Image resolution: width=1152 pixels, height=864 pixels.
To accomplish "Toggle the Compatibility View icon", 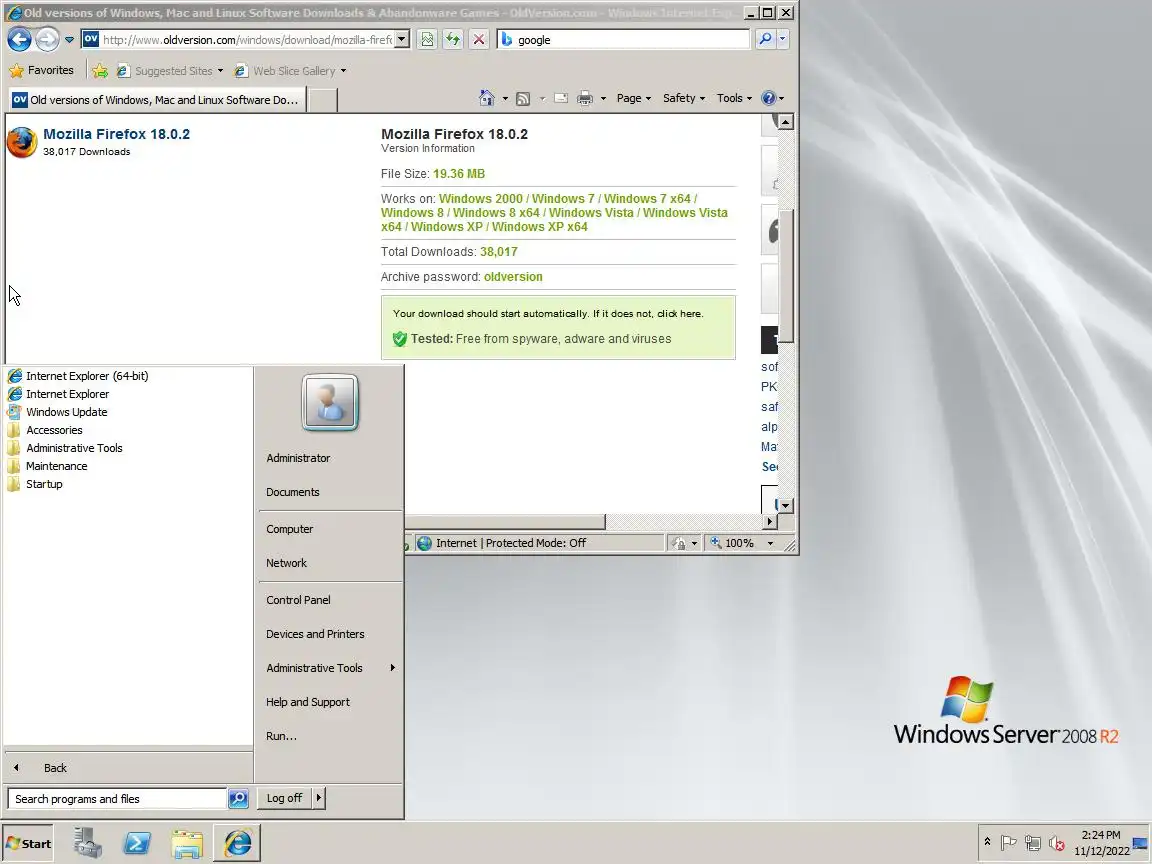I will (x=427, y=40).
